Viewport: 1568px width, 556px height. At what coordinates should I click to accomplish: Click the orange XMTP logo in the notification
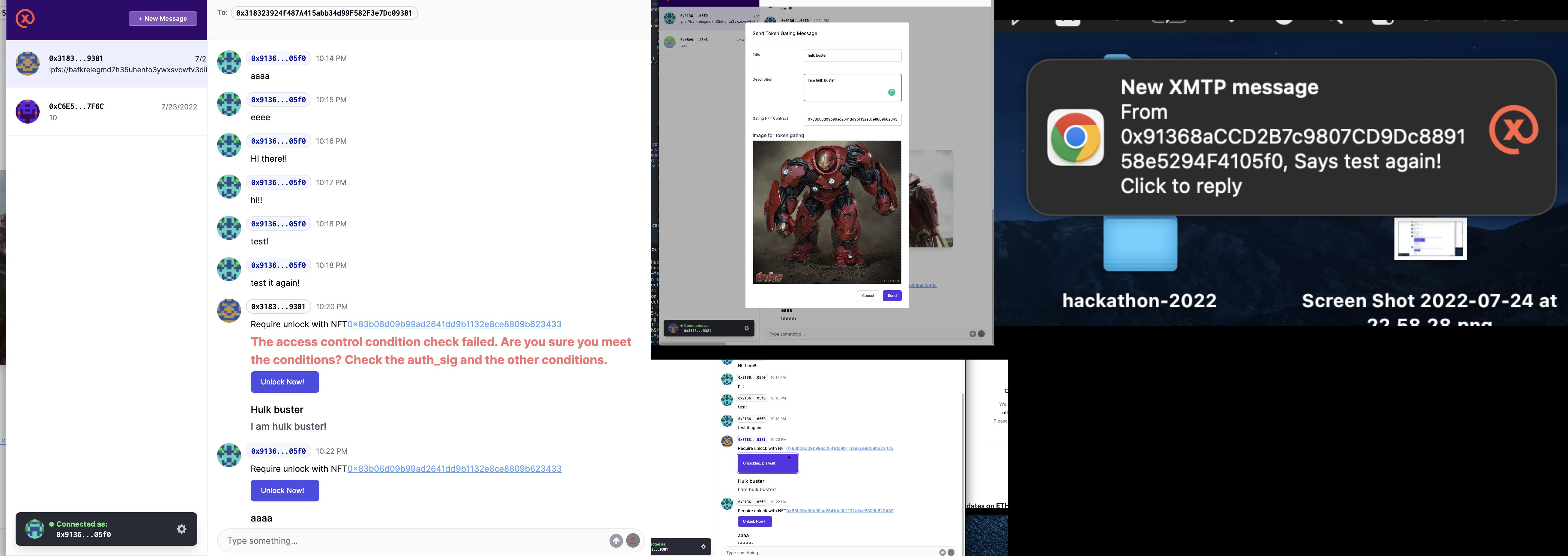point(1514,130)
